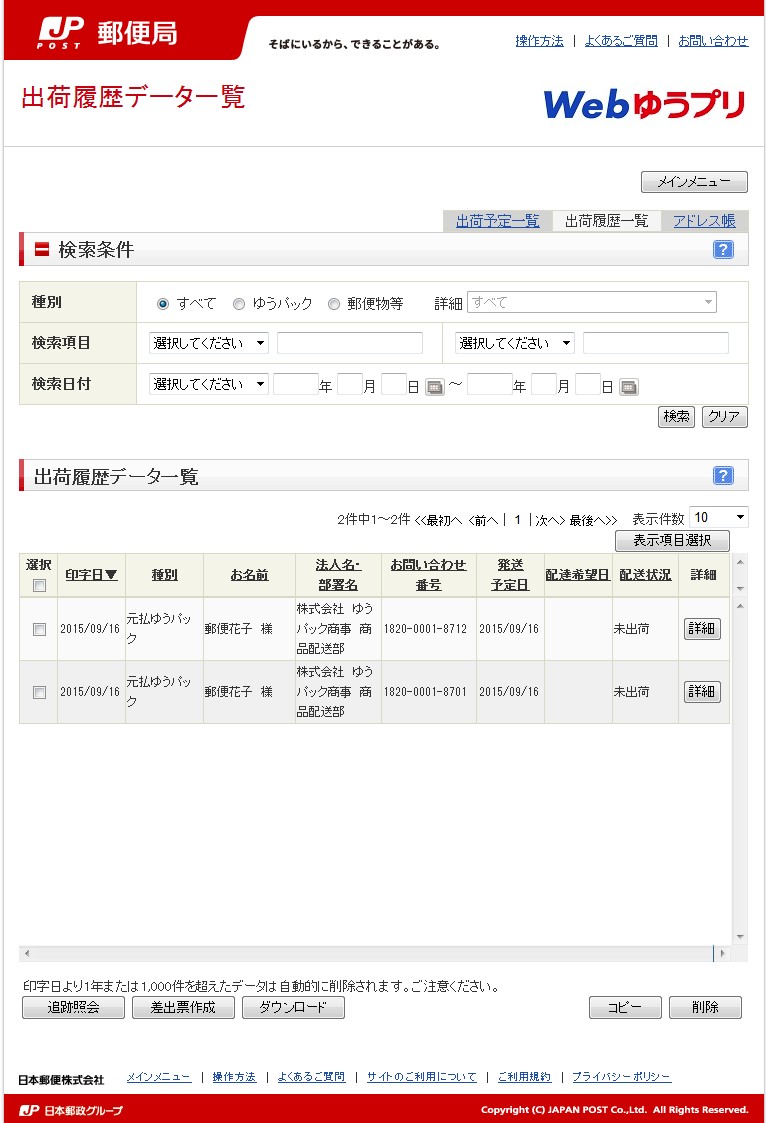This screenshot has width=766, height=1123.
Task: Click the table horizontal scrollbar
Action: (372, 953)
